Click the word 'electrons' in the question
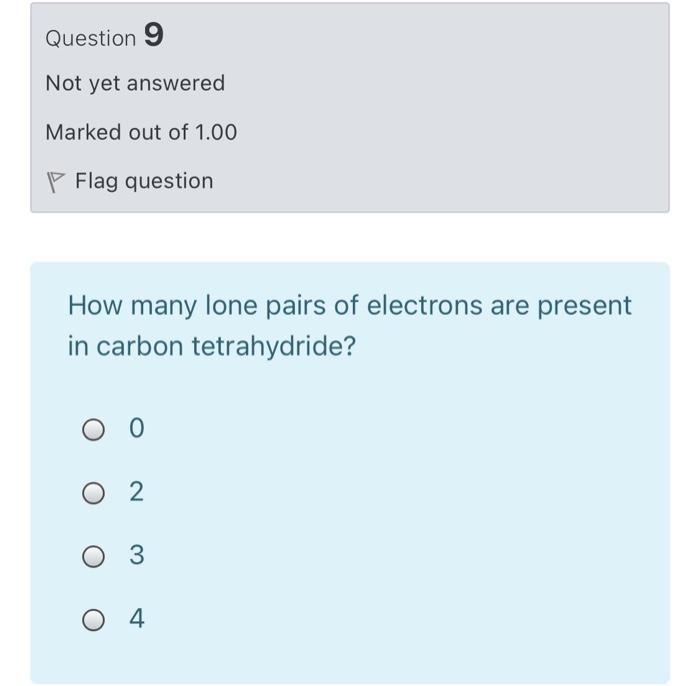Image resolution: width=700 pixels, height=686 pixels. [424, 306]
